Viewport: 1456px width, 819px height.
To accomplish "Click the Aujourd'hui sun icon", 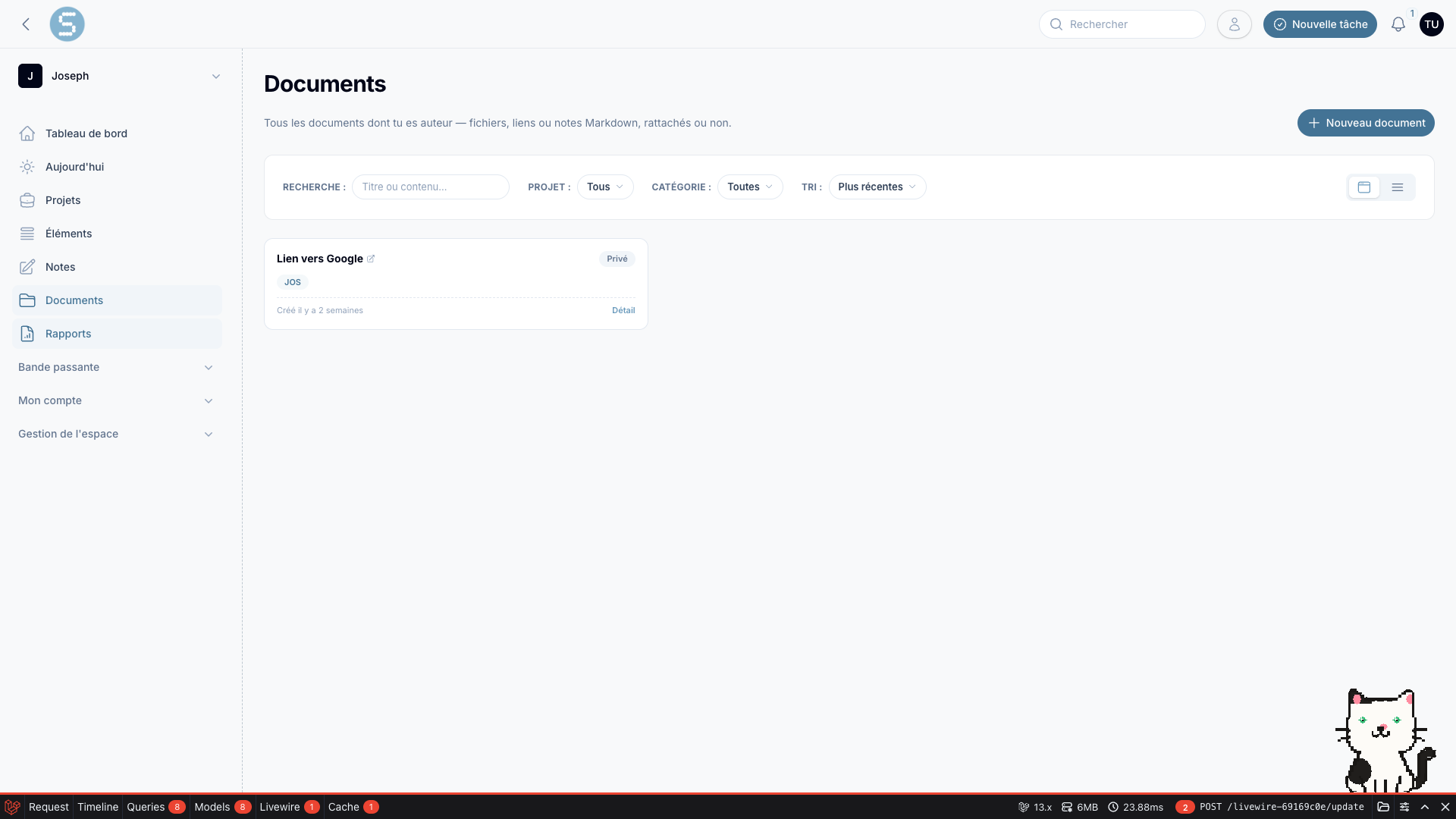I will pos(27,167).
